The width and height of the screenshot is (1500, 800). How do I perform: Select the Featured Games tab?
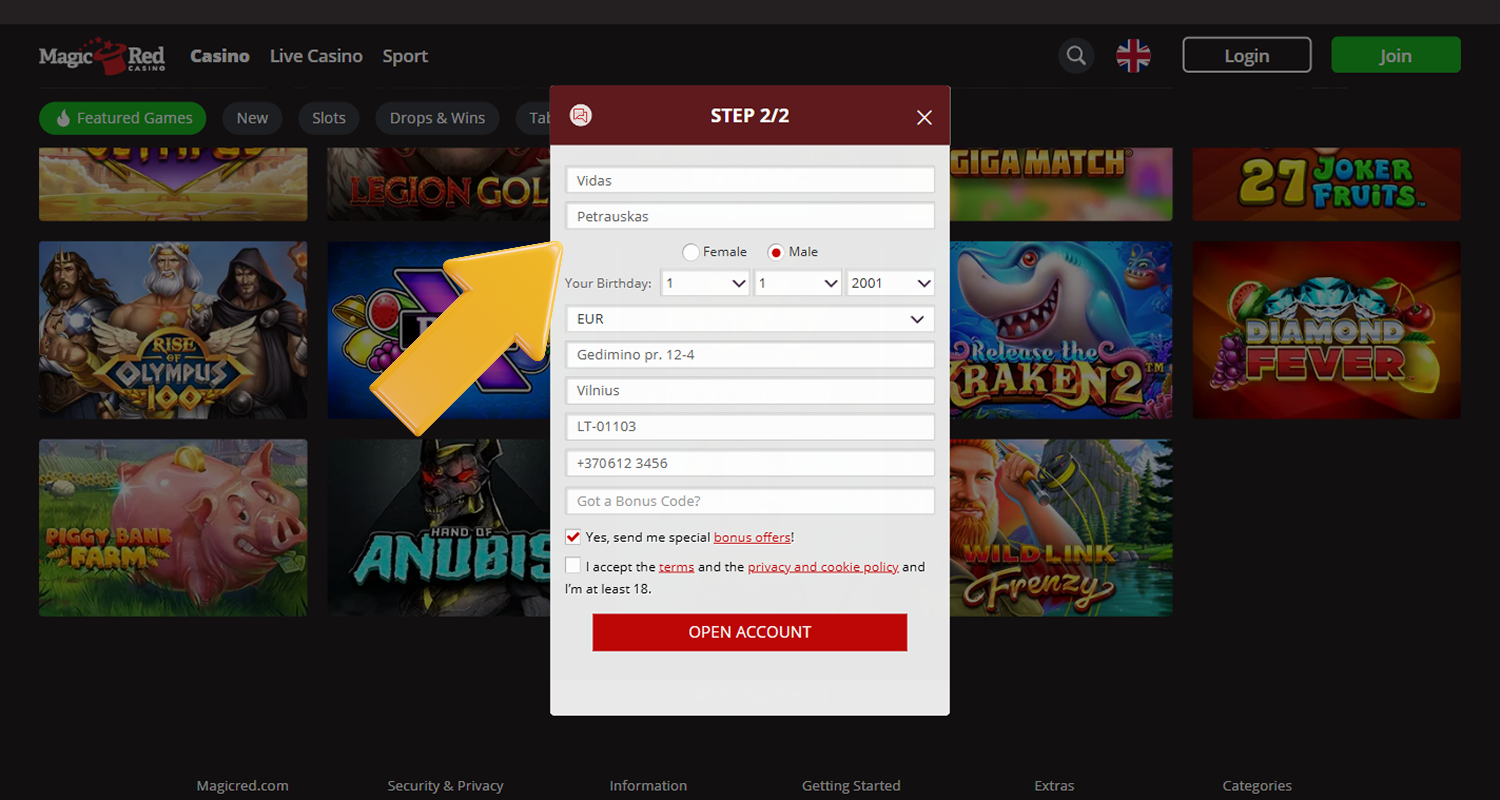click(x=123, y=118)
